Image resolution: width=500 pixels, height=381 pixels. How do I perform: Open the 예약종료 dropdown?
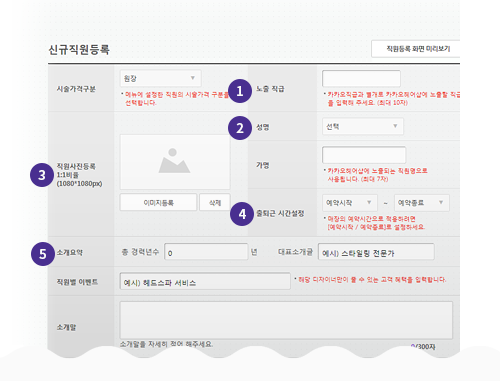click(422, 203)
